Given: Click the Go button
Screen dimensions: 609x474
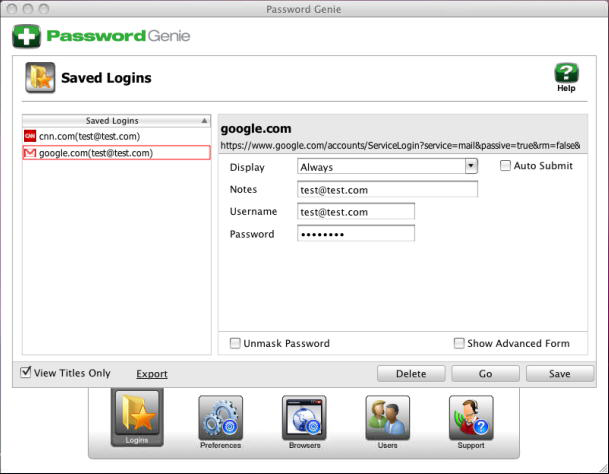Looking at the screenshot, I should tap(485, 374).
